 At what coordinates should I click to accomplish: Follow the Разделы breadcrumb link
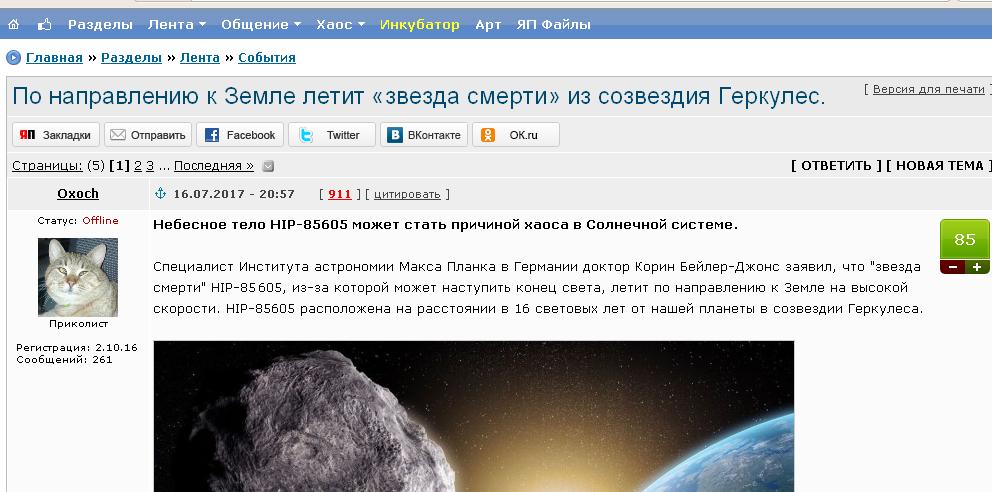(132, 58)
